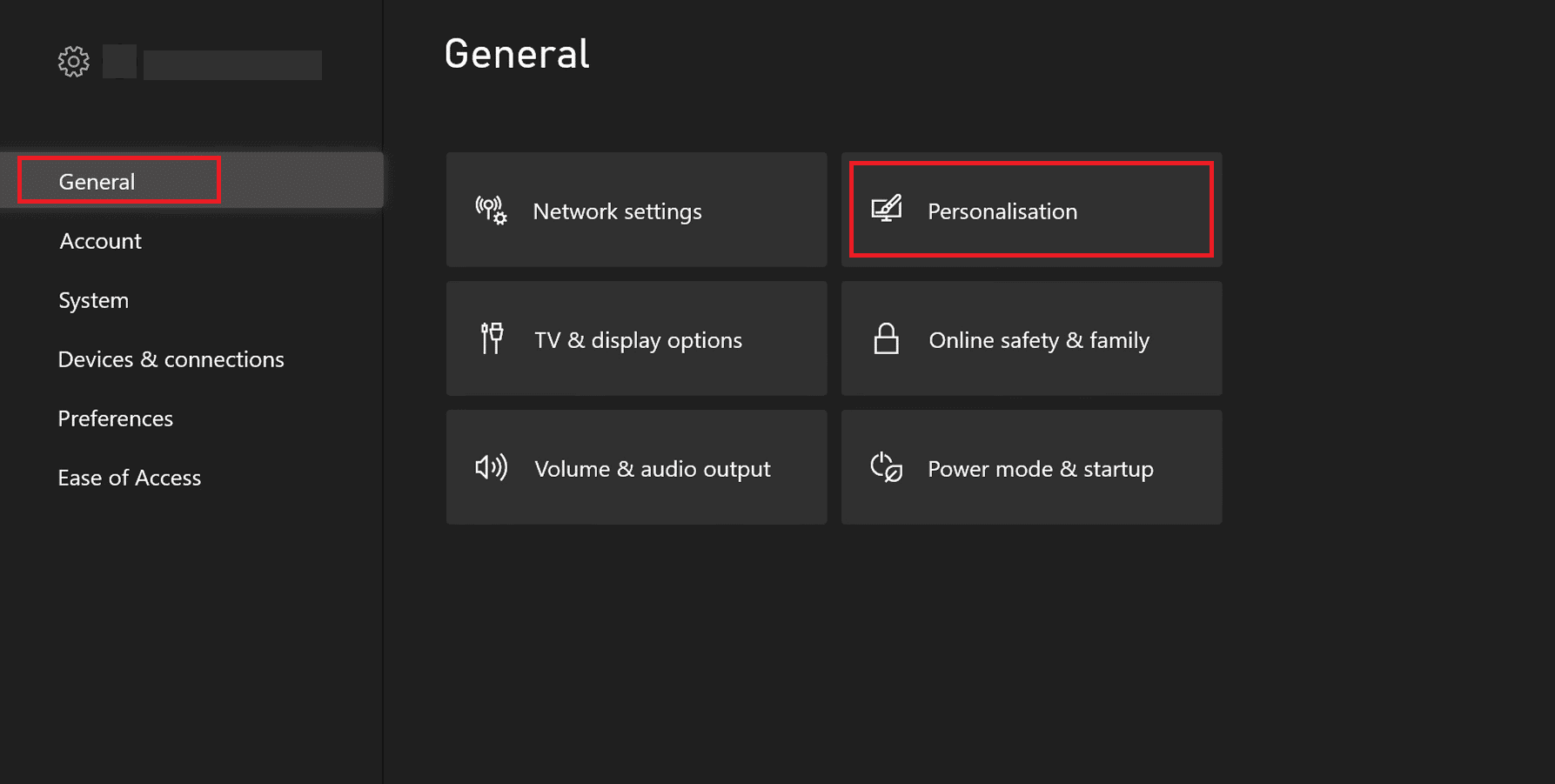Viewport: 1555px width, 784px height.
Task: Select the General sidebar category
Action: [x=191, y=180]
